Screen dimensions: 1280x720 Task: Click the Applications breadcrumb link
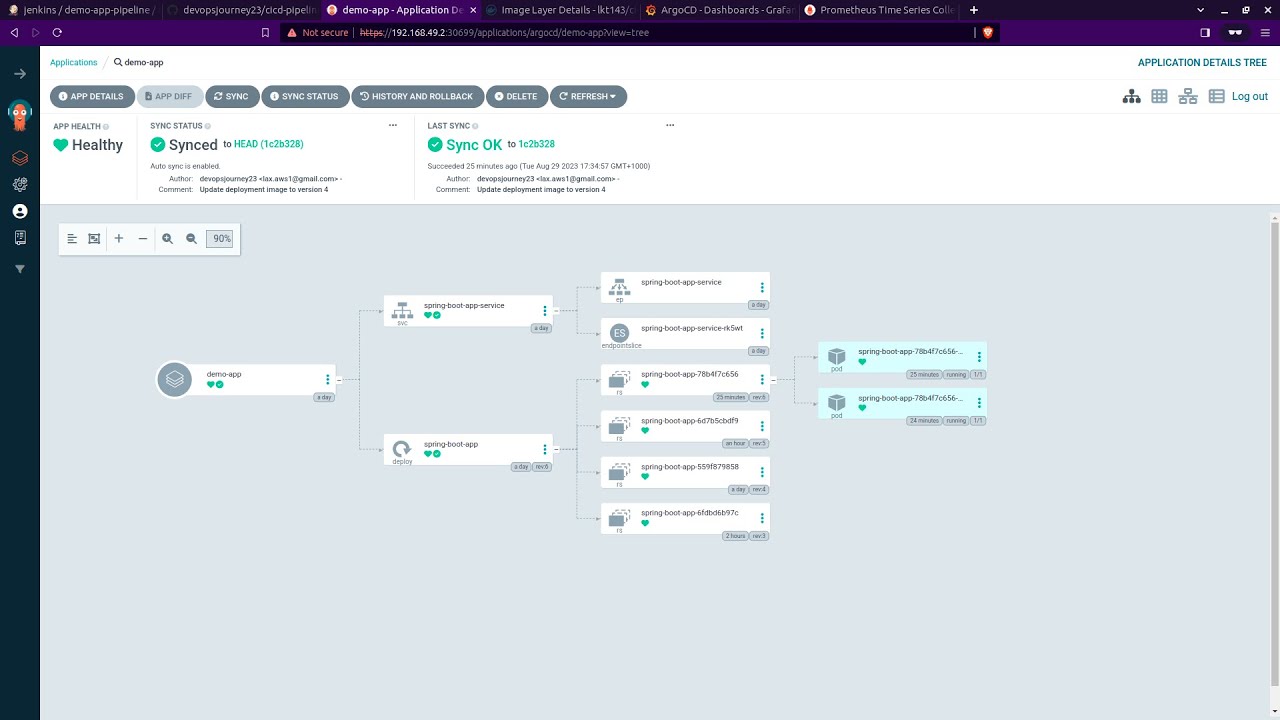tap(74, 62)
